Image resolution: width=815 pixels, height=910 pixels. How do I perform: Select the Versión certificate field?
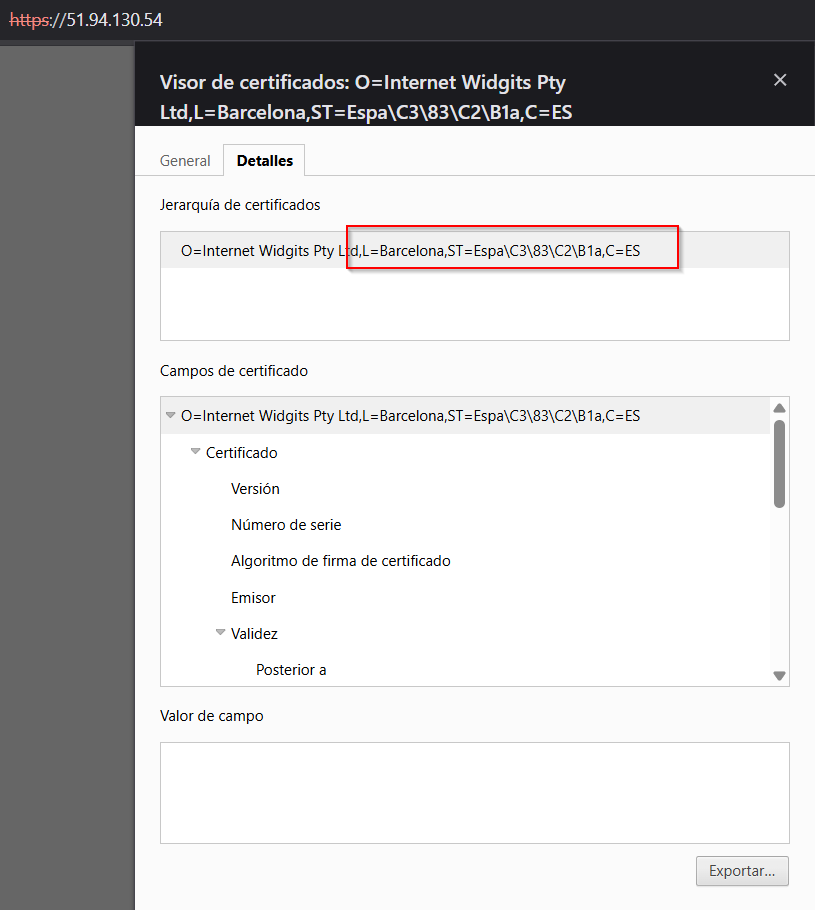coord(255,488)
